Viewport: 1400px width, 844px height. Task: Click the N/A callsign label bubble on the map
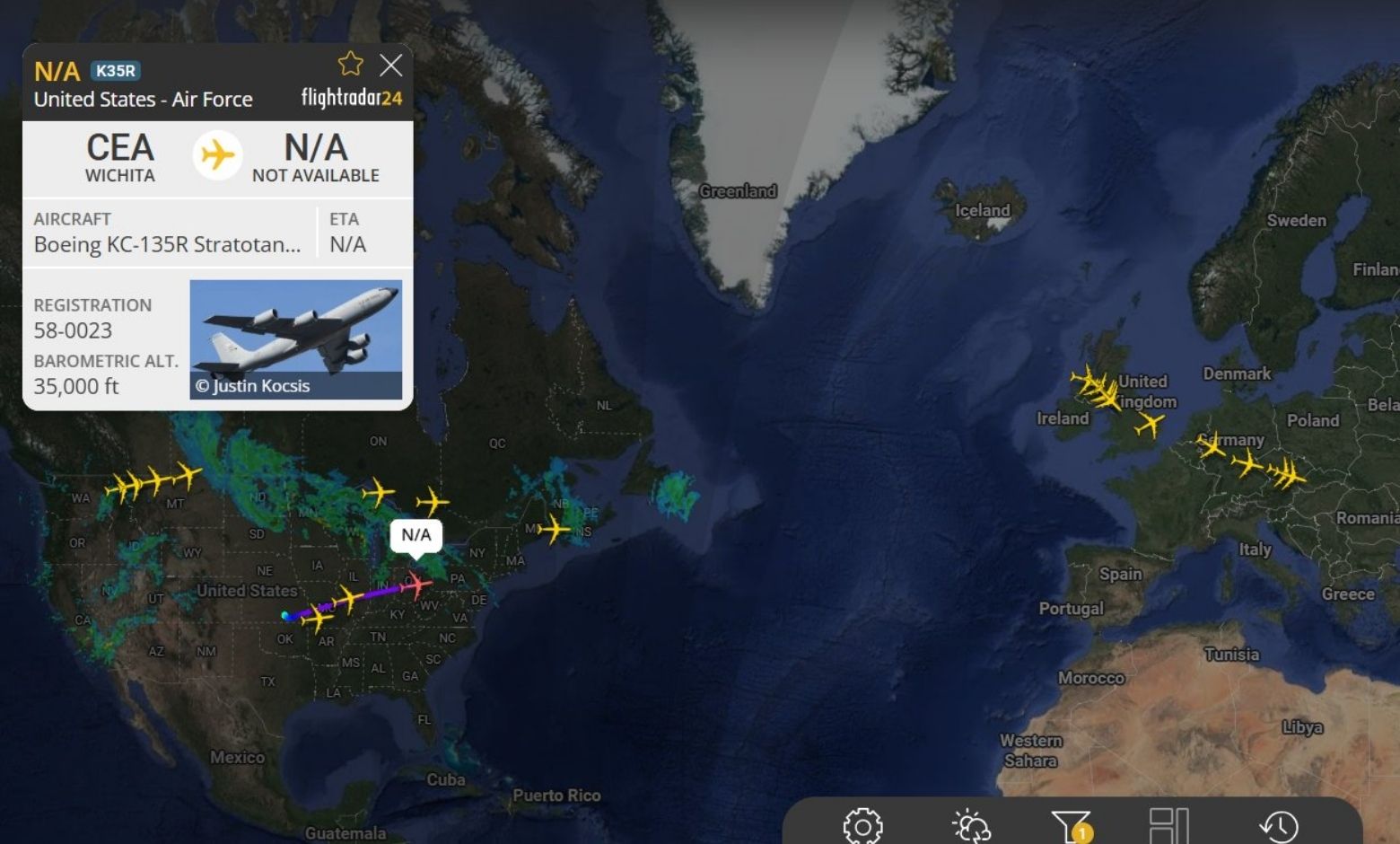point(416,535)
